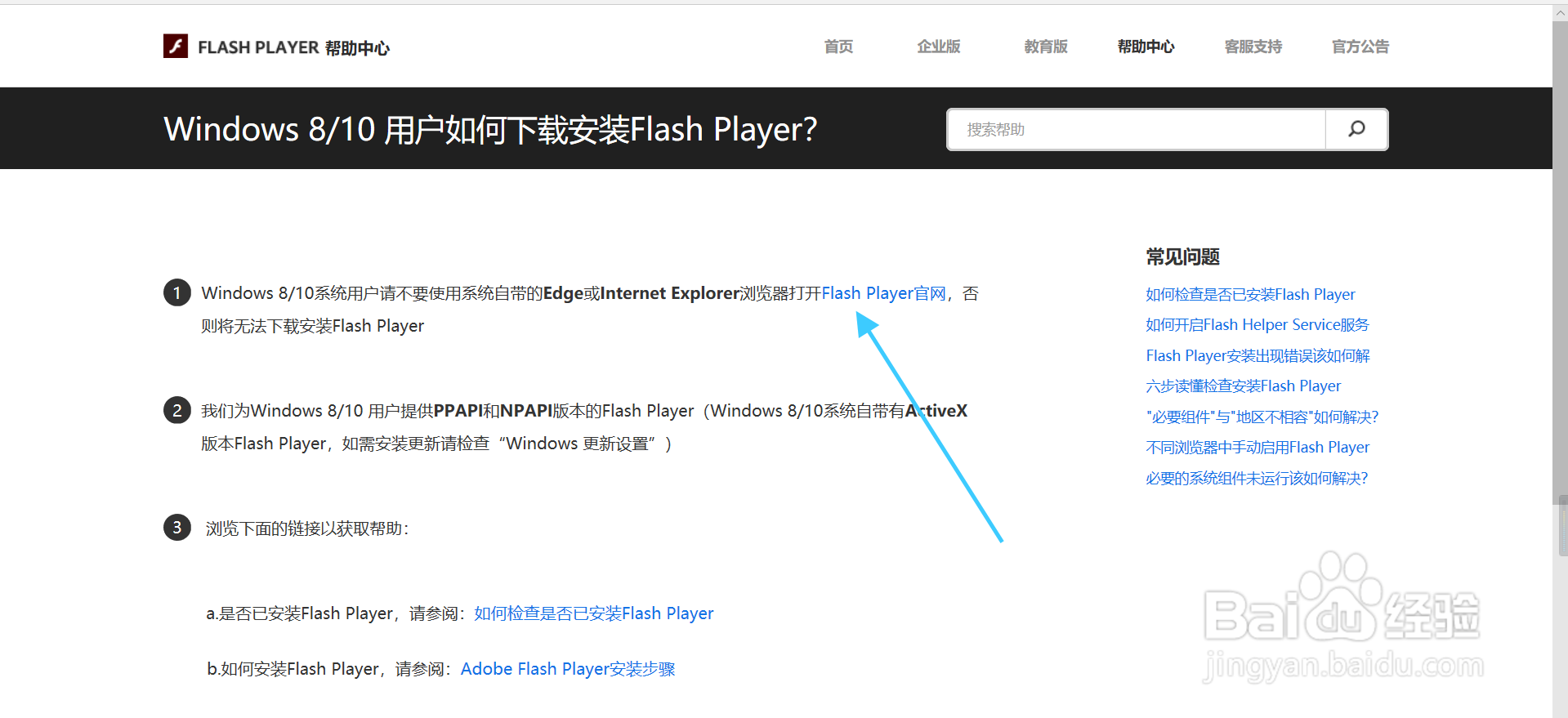This screenshot has height=718, width=1568.
Task: Select the 帮助中心 nav item
Action: [x=1146, y=47]
